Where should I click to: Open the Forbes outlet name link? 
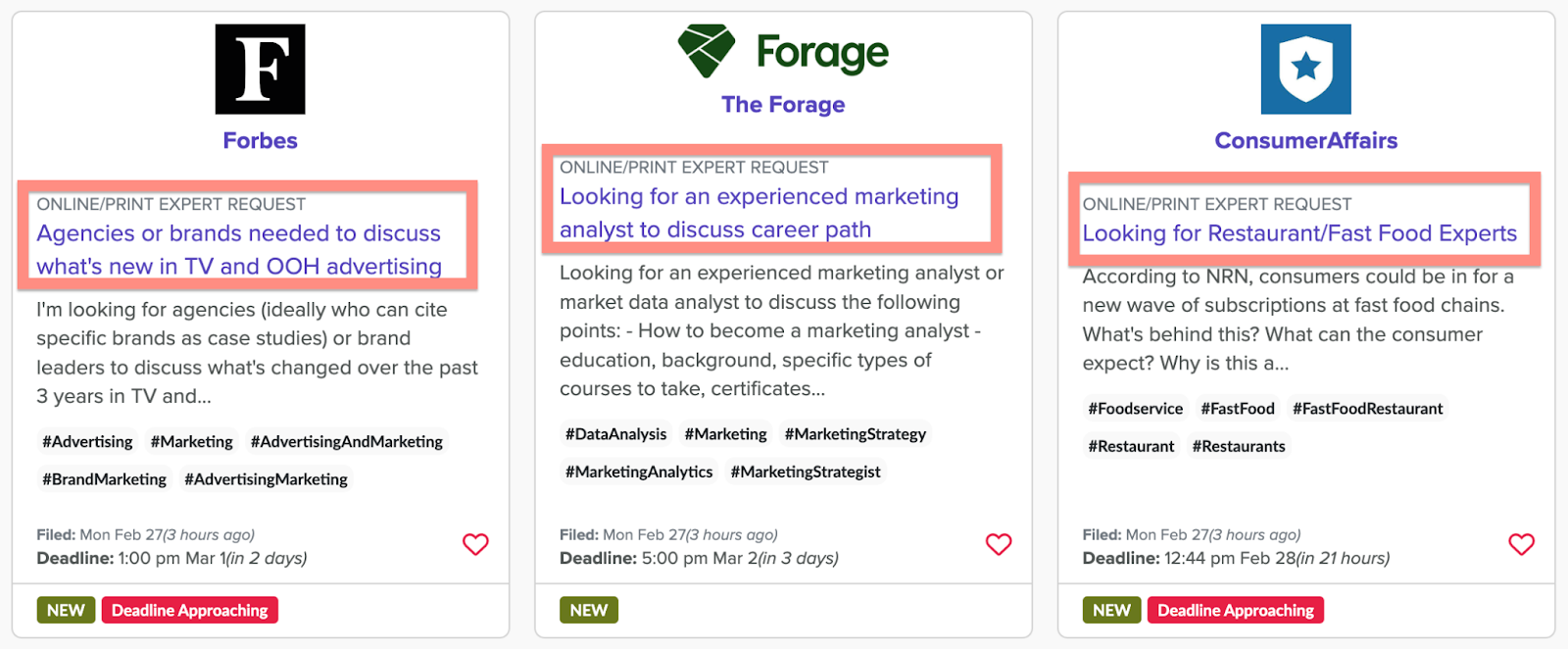point(260,140)
